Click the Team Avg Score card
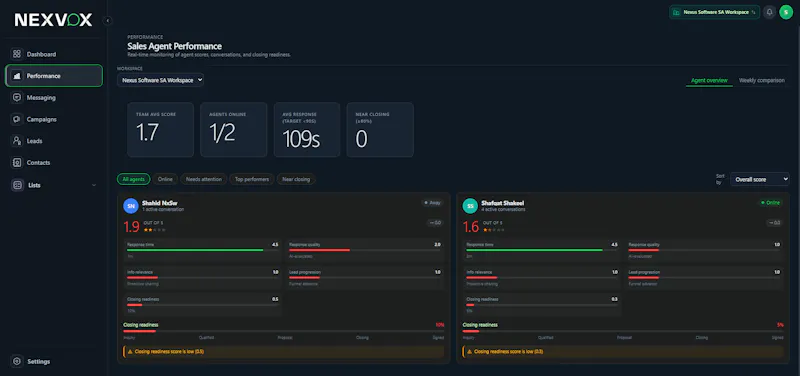The image size is (800, 376). click(161, 130)
